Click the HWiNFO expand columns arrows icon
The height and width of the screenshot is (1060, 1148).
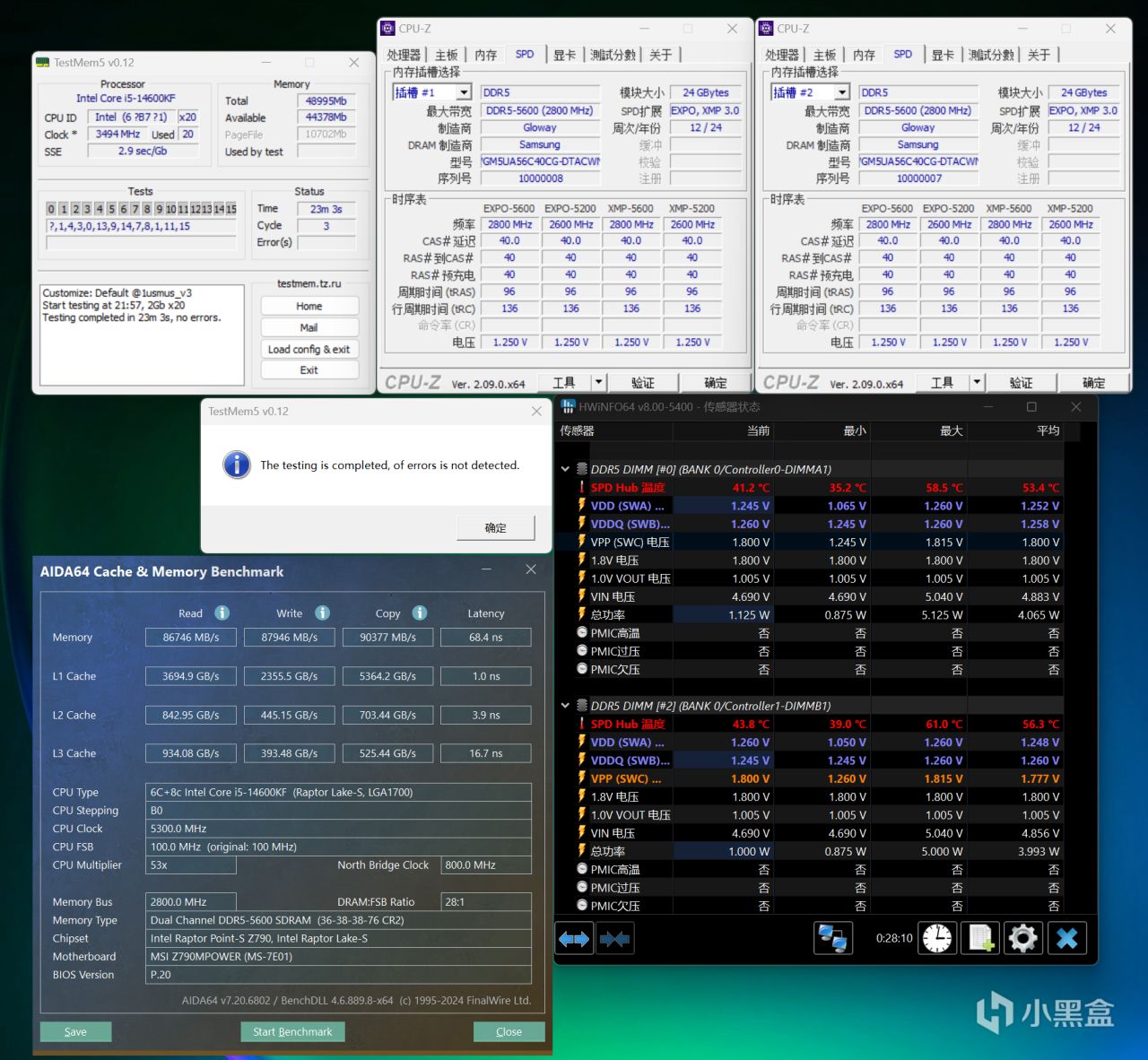[574, 939]
